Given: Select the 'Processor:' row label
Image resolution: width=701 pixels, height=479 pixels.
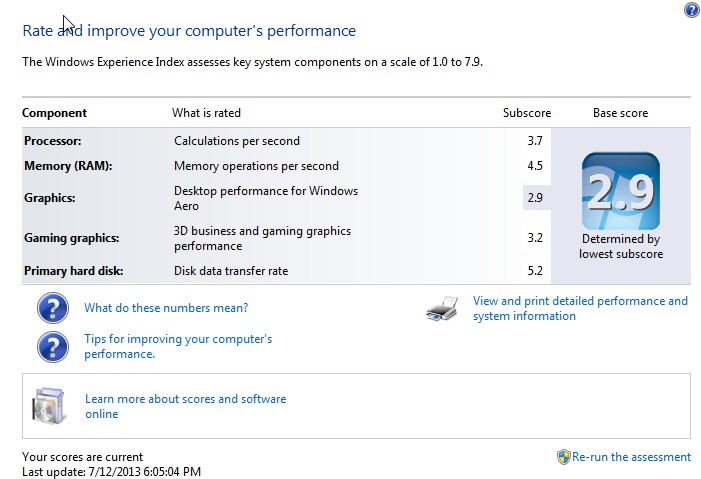Looking at the screenshot, I should (x=53, y=141).
